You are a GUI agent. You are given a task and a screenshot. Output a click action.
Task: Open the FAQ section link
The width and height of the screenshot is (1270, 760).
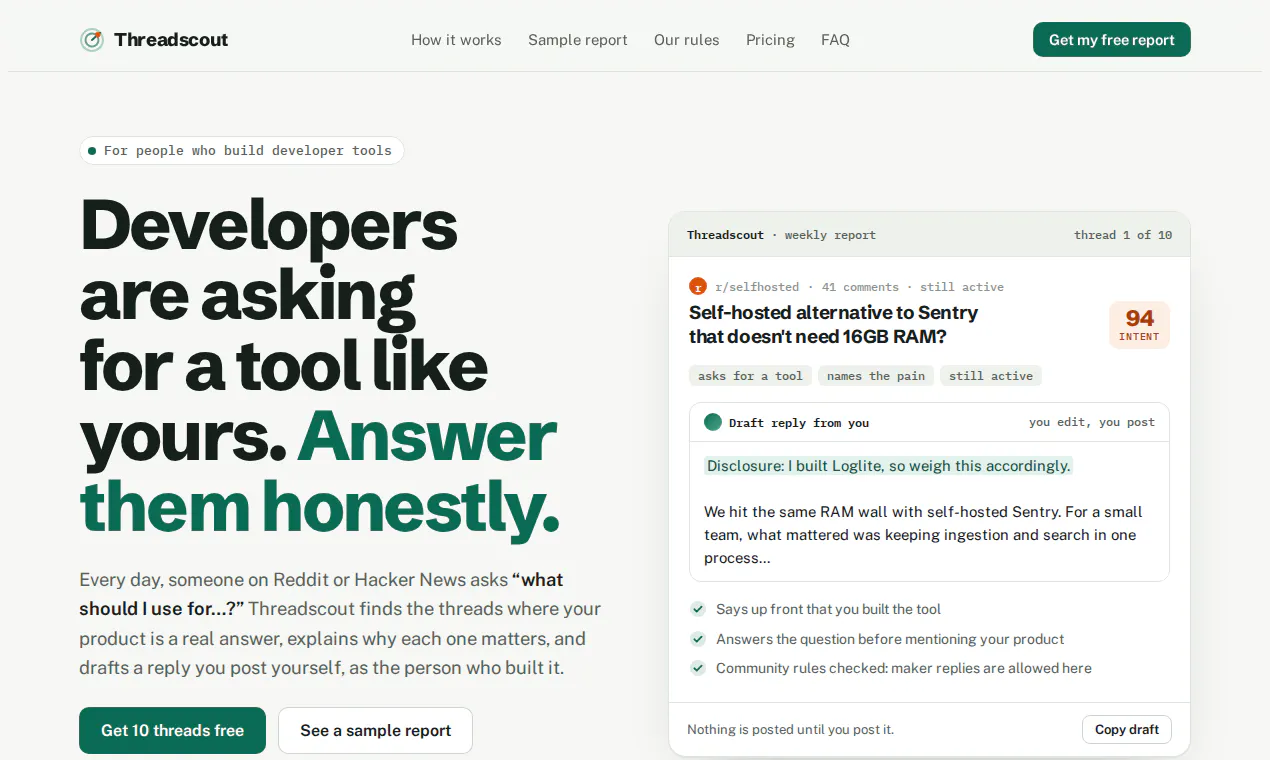pyautogui.click(x=835, y=40)
